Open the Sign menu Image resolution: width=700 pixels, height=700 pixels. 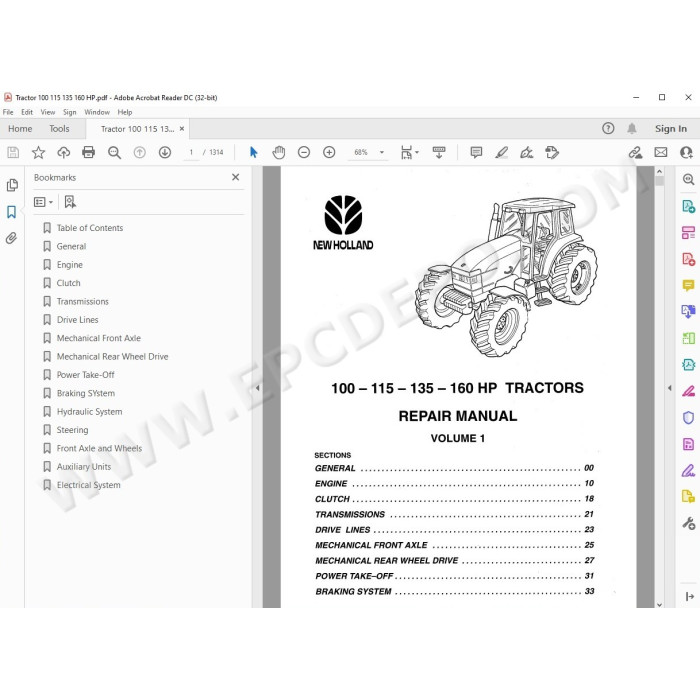coord(70,112)
